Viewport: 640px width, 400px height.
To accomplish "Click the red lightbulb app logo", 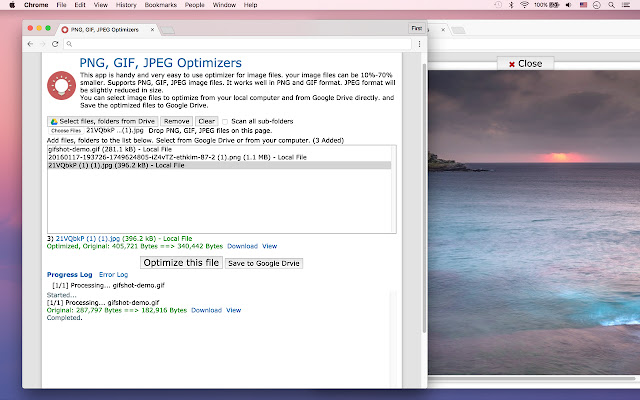I will click(x=62, y=85).
